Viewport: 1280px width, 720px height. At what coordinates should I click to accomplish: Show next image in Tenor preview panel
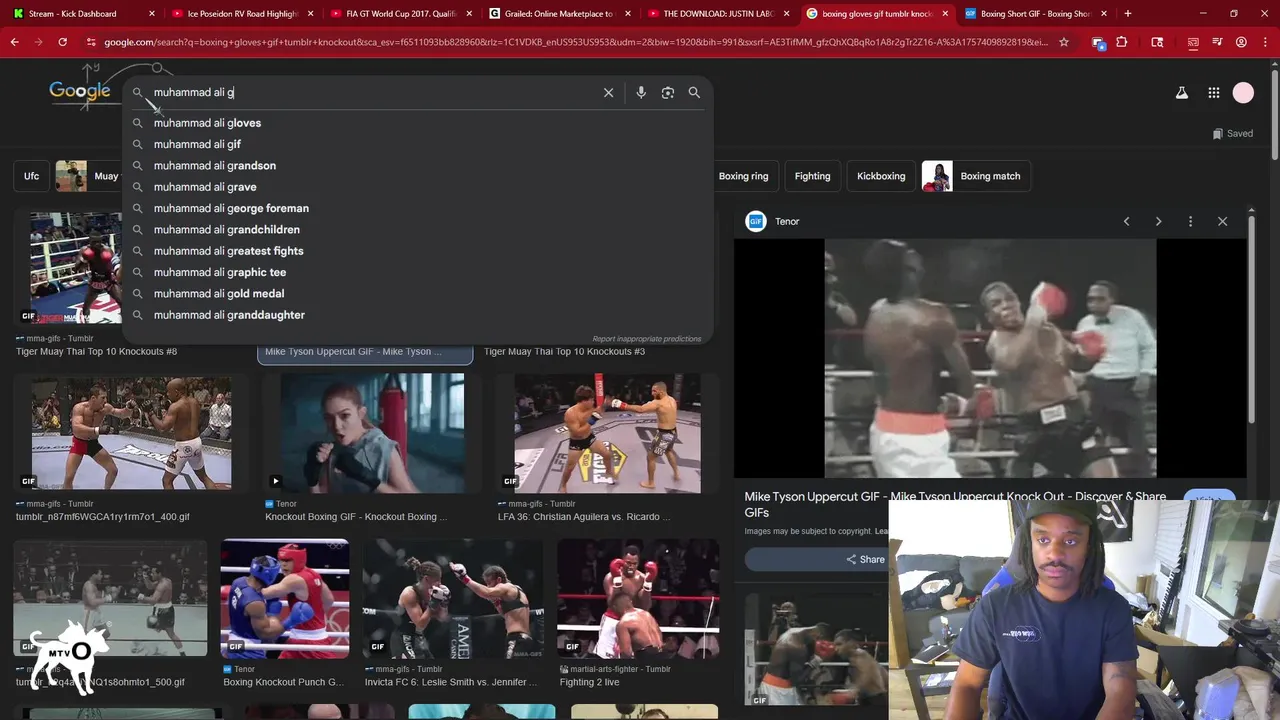(1158, 221)
